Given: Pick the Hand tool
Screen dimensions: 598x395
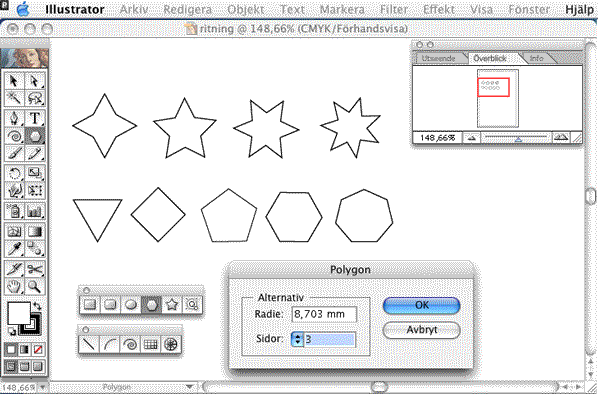Looking at the screenshot, I should pyautogui.click(x=14, y=286).
